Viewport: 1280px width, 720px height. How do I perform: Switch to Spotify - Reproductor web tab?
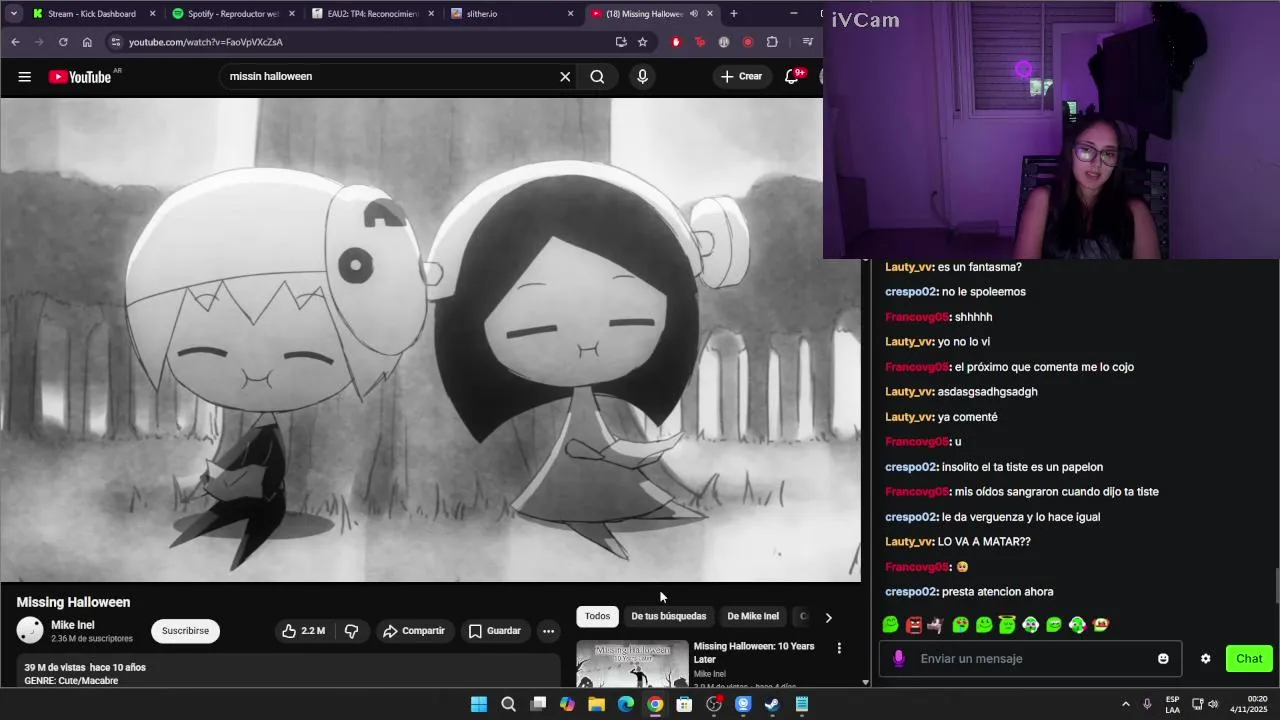(232, 14)
